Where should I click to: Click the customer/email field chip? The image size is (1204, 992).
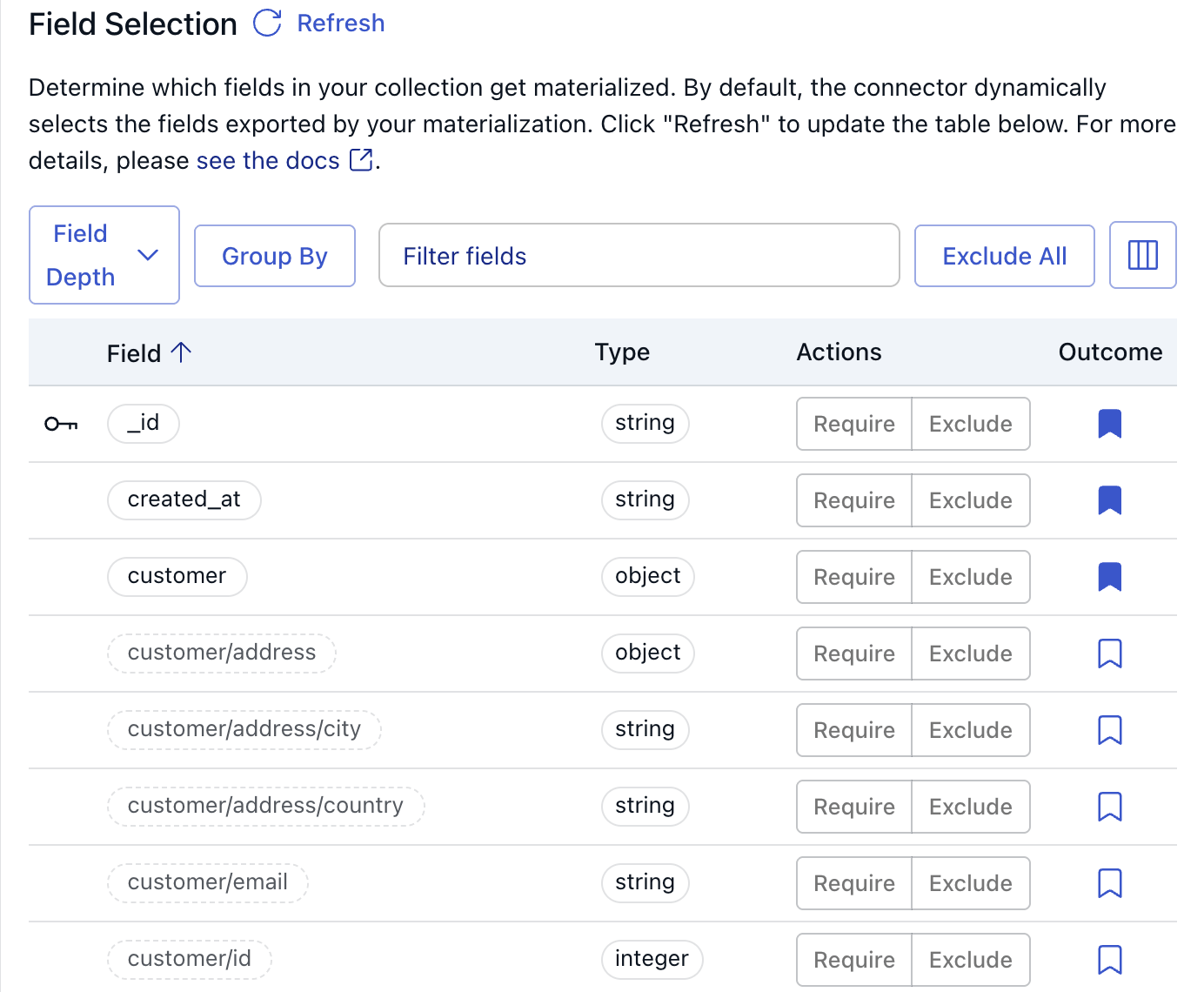tap(208, 883)
